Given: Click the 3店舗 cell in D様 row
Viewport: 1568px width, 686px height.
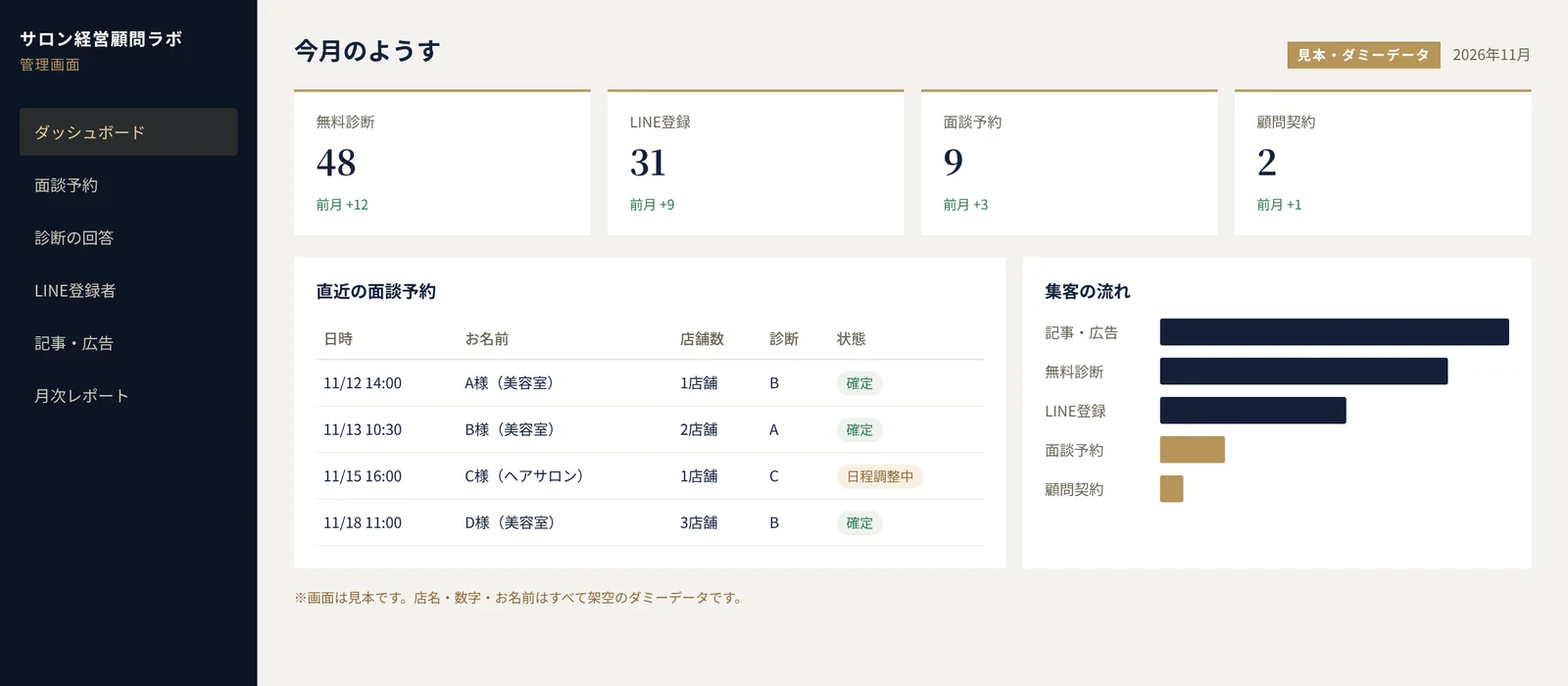Looking at the screenshot, I should [699, 523].
